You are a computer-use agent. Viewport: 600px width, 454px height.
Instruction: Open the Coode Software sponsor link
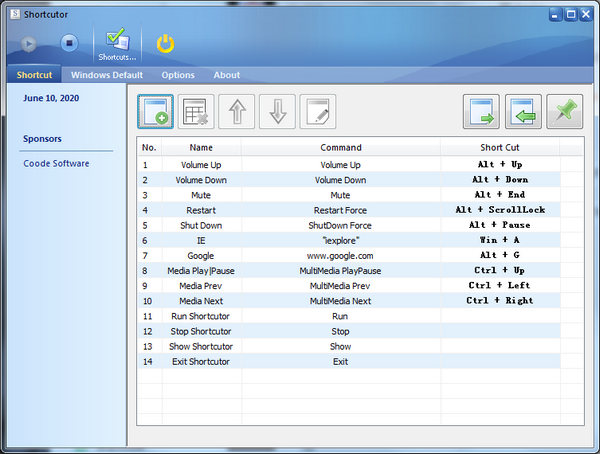(x=56, y=163)
